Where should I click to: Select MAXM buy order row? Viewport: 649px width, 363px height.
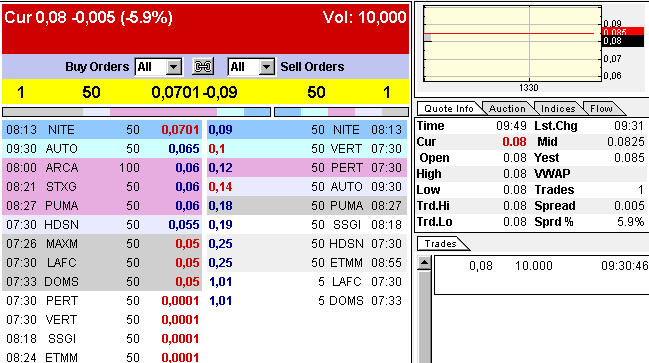102,244
